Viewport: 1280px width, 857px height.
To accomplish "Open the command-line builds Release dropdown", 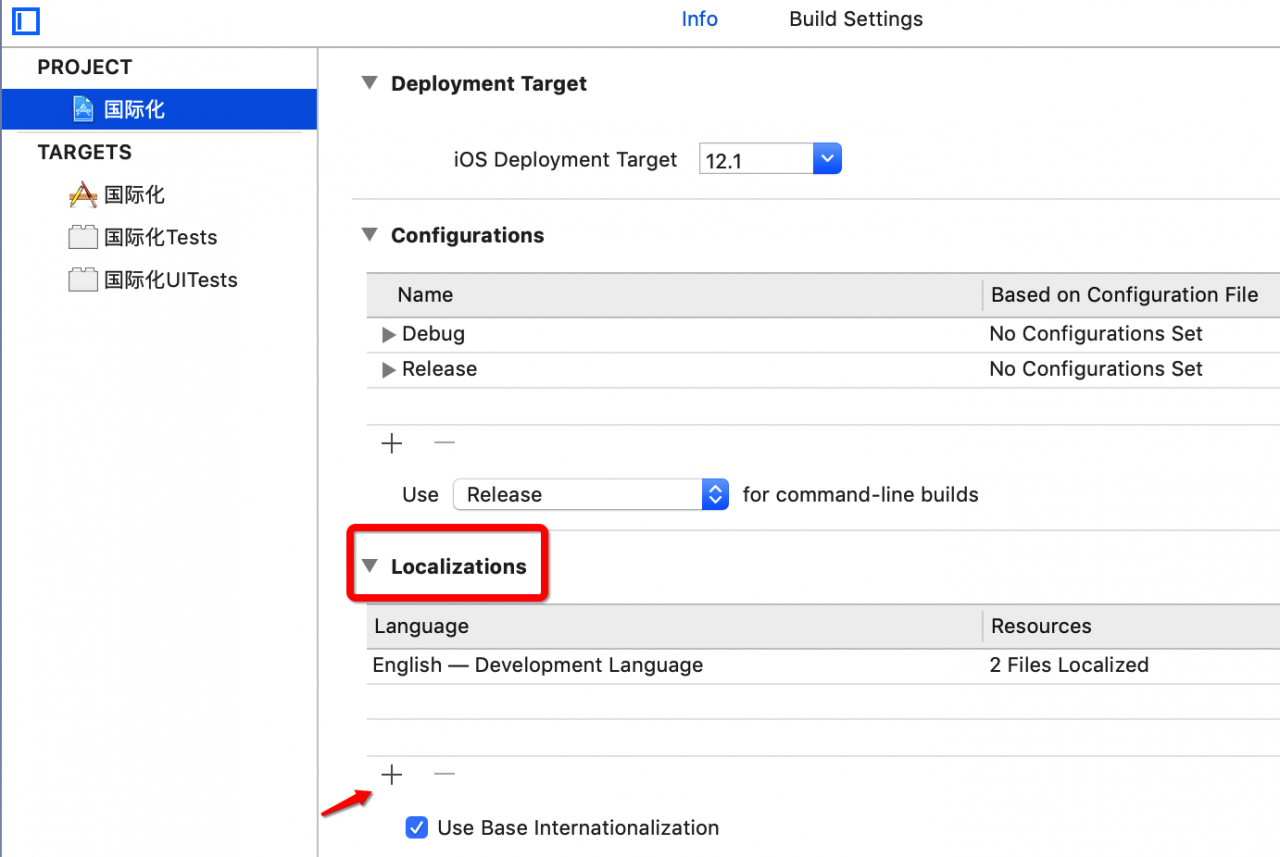I will [x=591, y=494].
